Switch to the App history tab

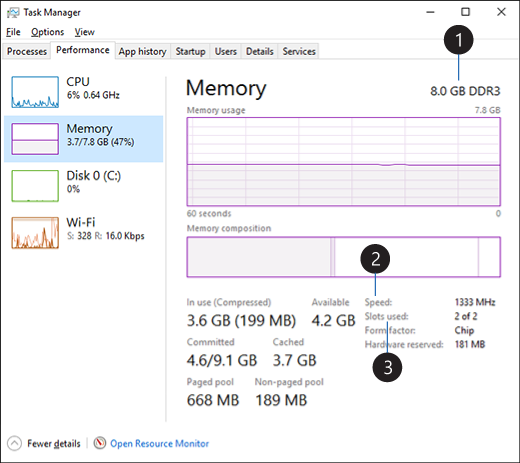tap(143, 51)
